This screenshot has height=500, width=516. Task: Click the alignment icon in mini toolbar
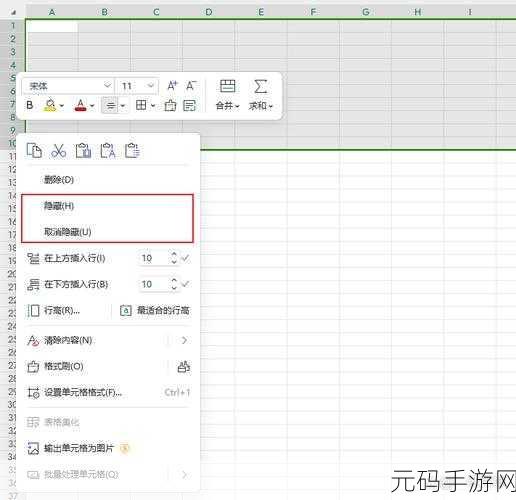point(110,106)
